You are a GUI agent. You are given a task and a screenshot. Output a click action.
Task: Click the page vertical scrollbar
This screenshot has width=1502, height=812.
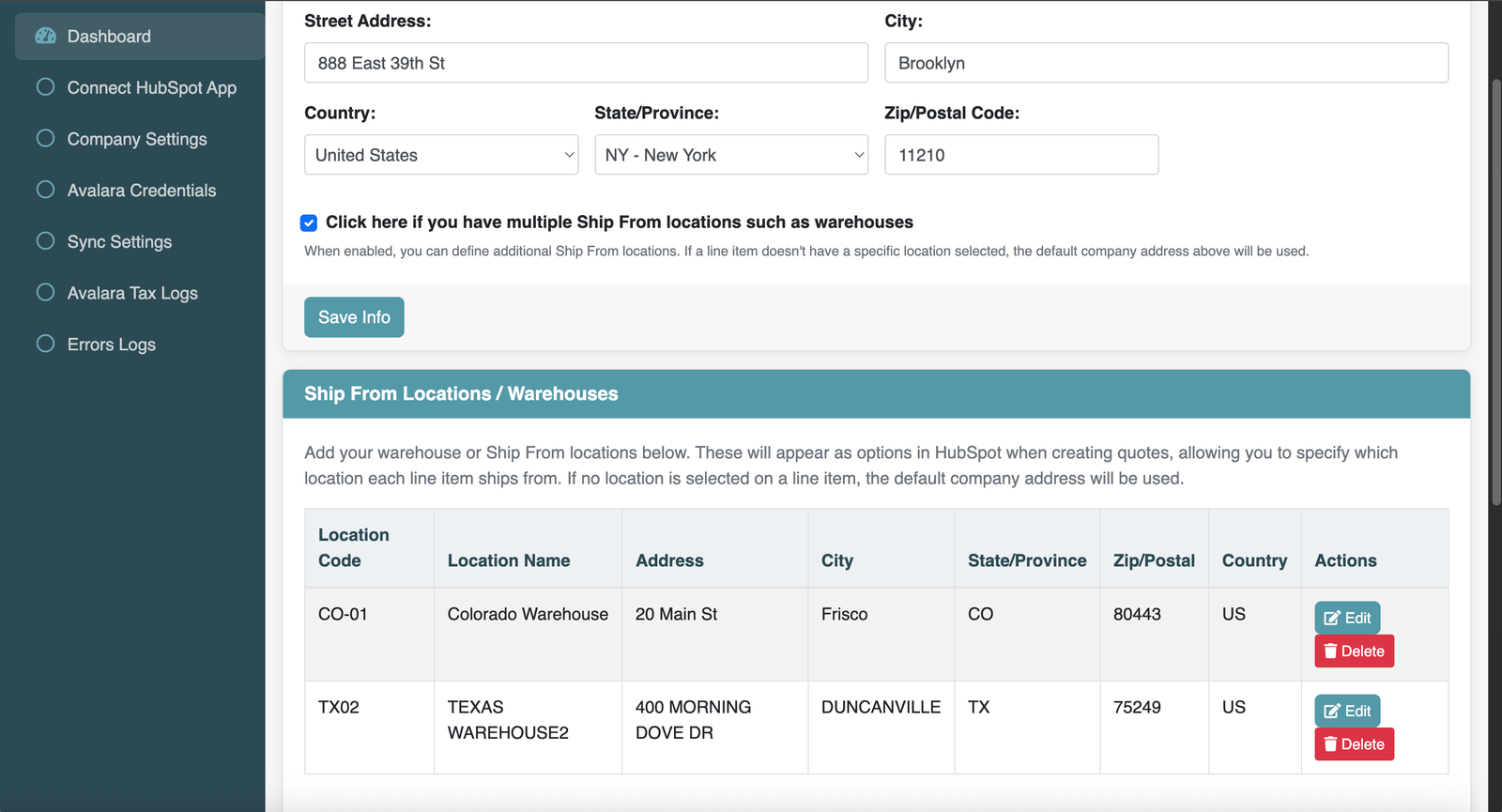click(1496, 291)
